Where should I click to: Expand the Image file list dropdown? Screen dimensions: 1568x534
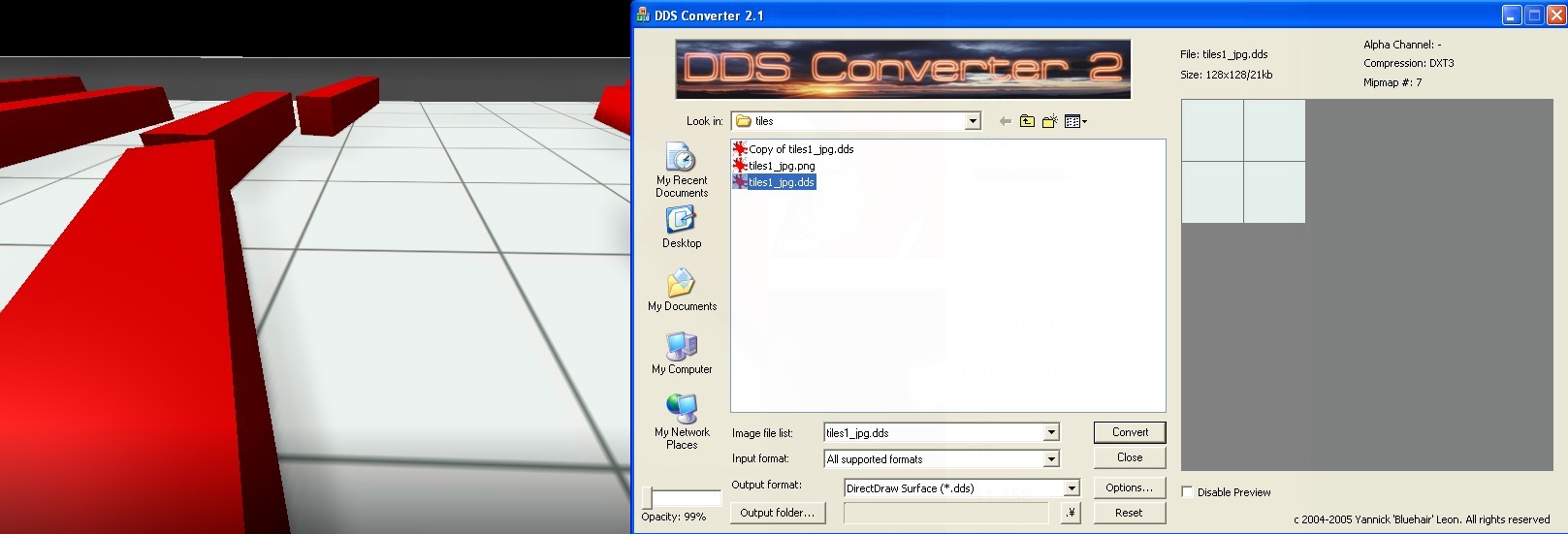point(1051,433)
